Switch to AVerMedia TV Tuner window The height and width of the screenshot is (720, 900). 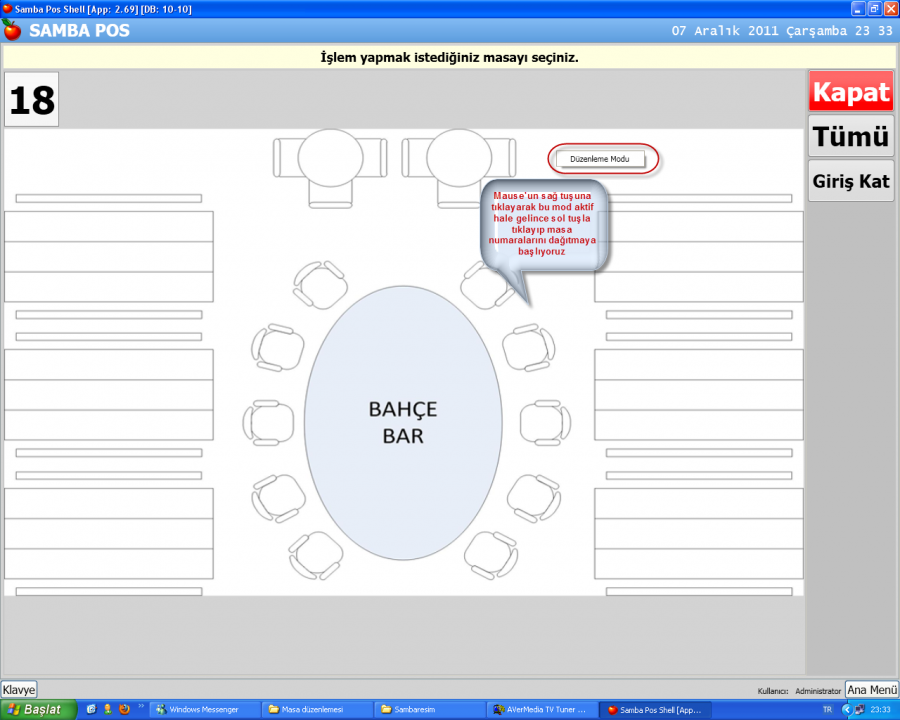click(542, 710)
